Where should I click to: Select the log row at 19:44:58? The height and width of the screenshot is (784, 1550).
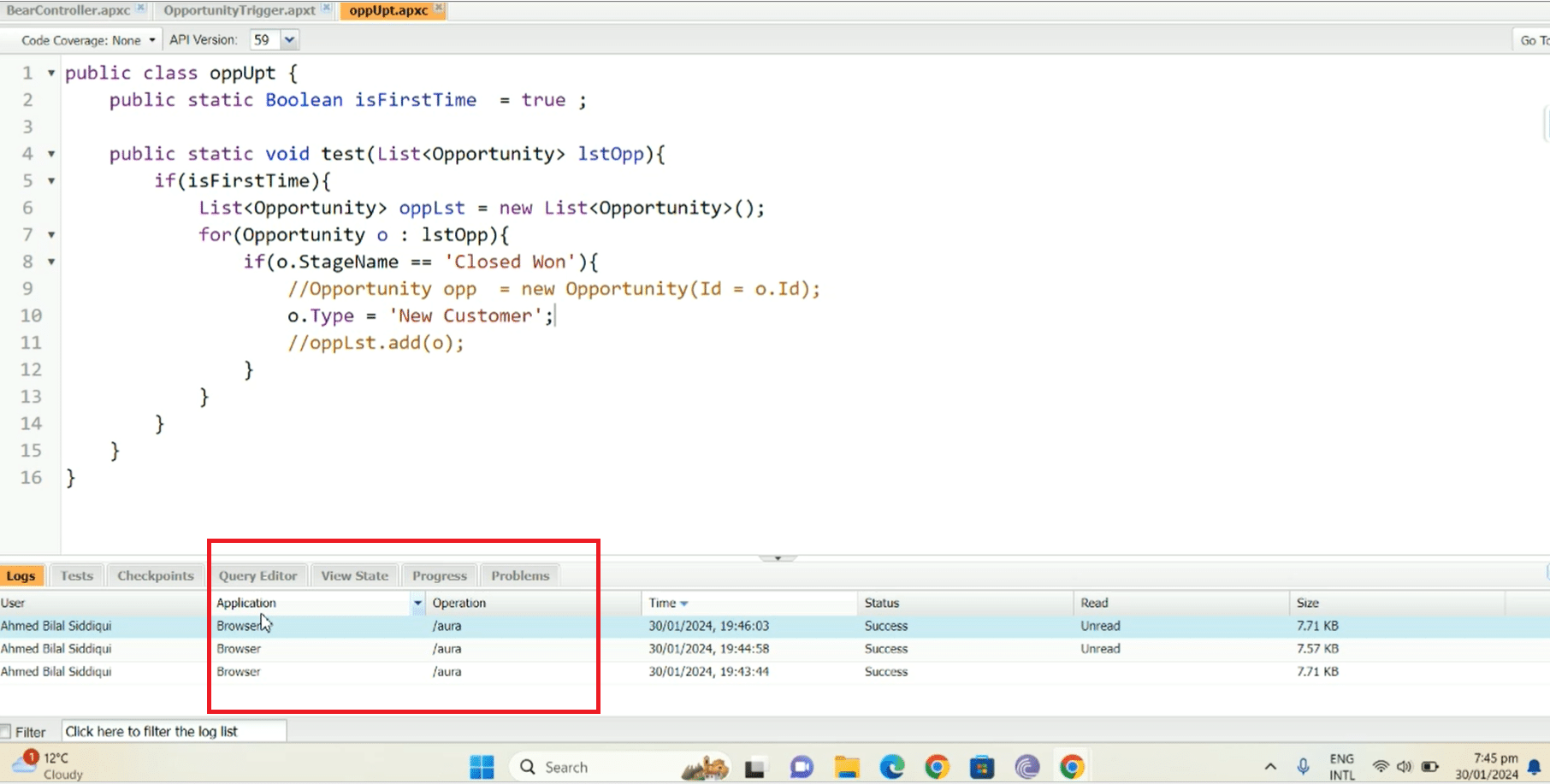coord(775,649)
